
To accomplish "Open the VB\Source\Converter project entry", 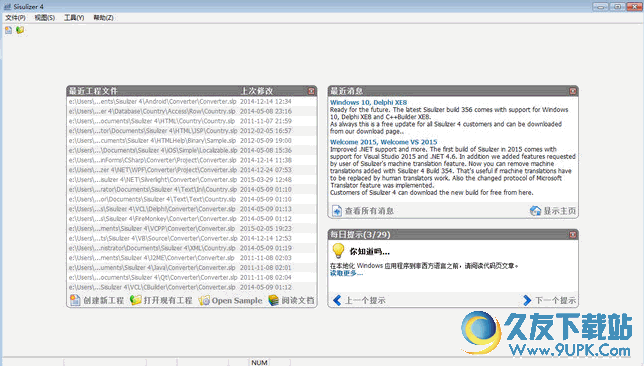I will (x=191, y=238).
